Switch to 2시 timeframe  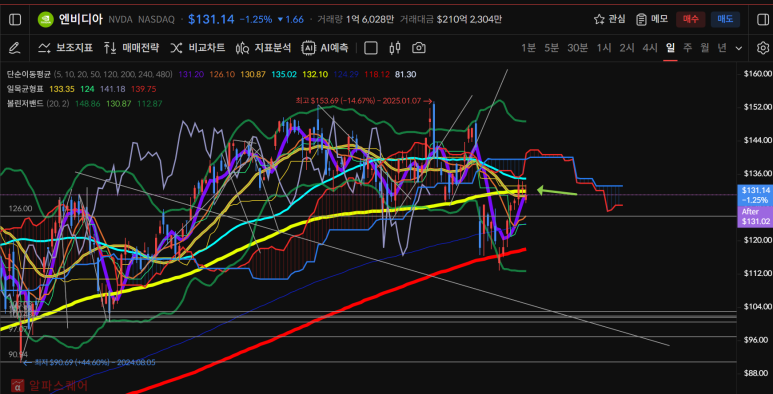pos(627,48)
